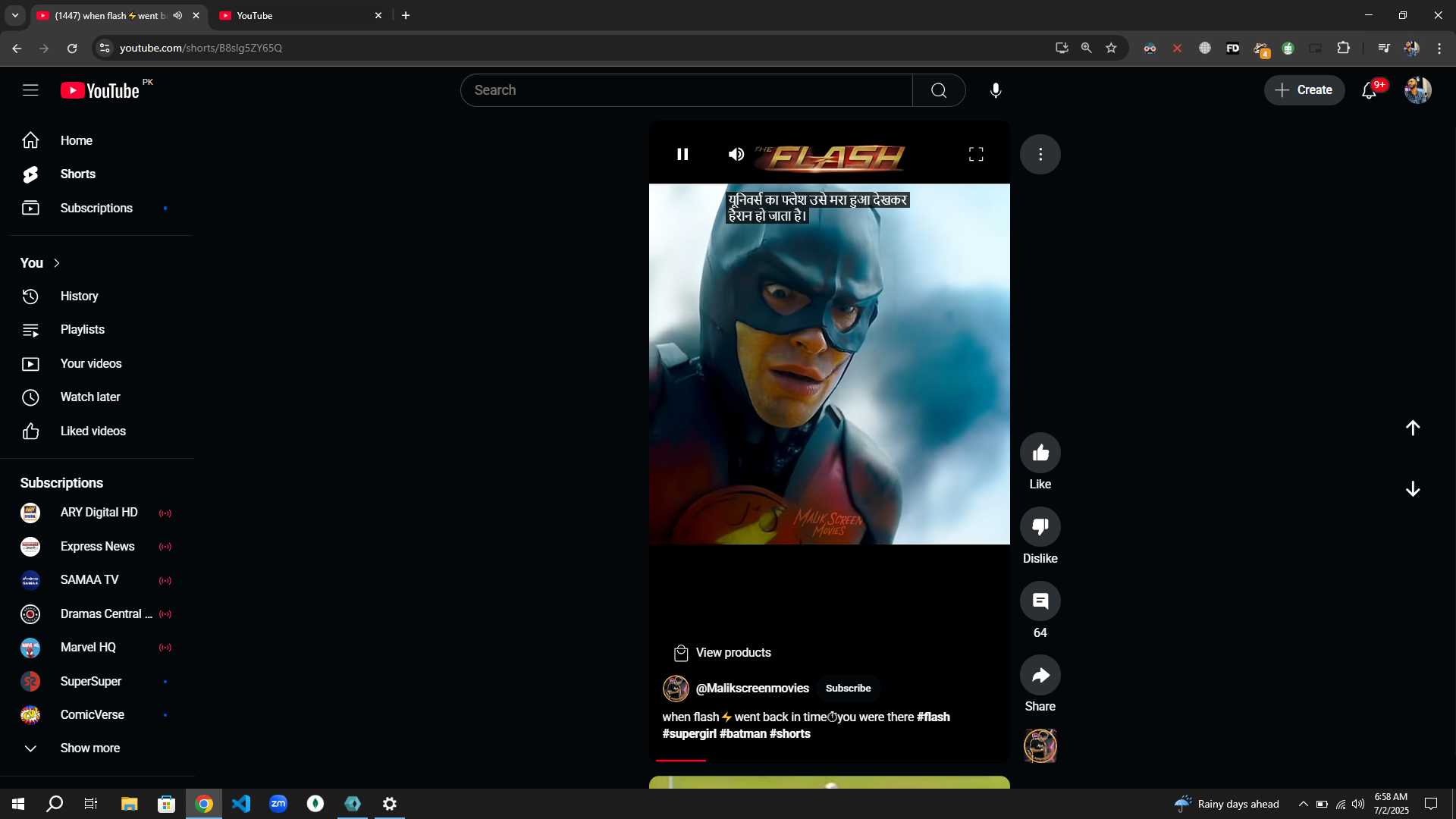This screenshot has width=1456, height=819.
Task: Open Zoom app from taskbar
Action: tap(278, 804)
